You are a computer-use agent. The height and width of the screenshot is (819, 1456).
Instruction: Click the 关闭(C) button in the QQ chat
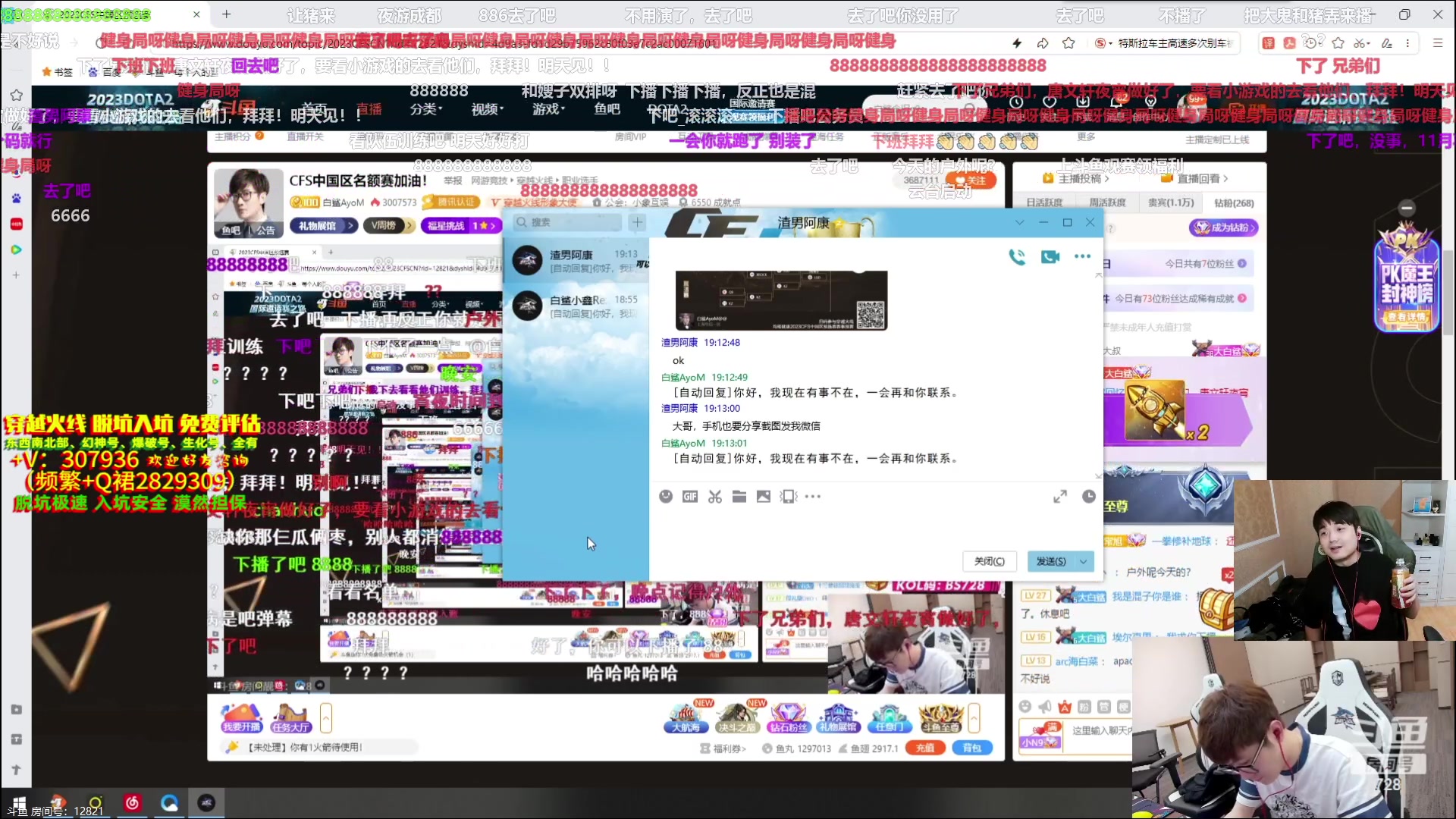click(990, 561)
